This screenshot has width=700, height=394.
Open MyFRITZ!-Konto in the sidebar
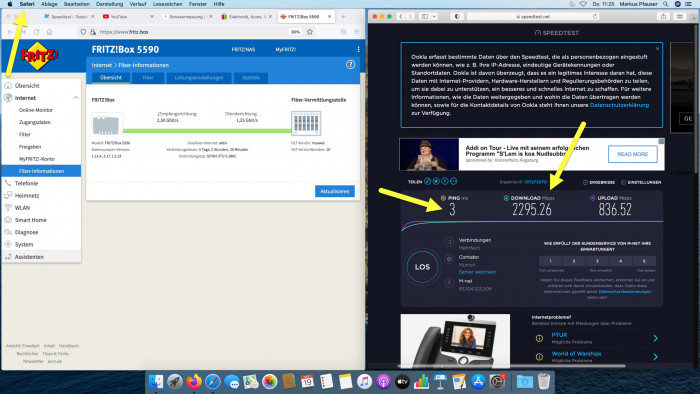(37, 159)
